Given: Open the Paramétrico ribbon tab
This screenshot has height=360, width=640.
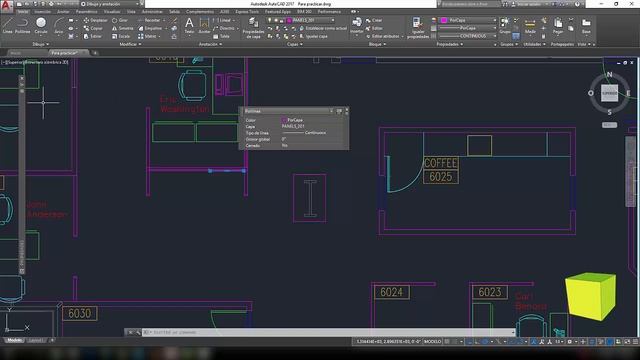Looking at the screenshot, I should (x=87, y=11).
